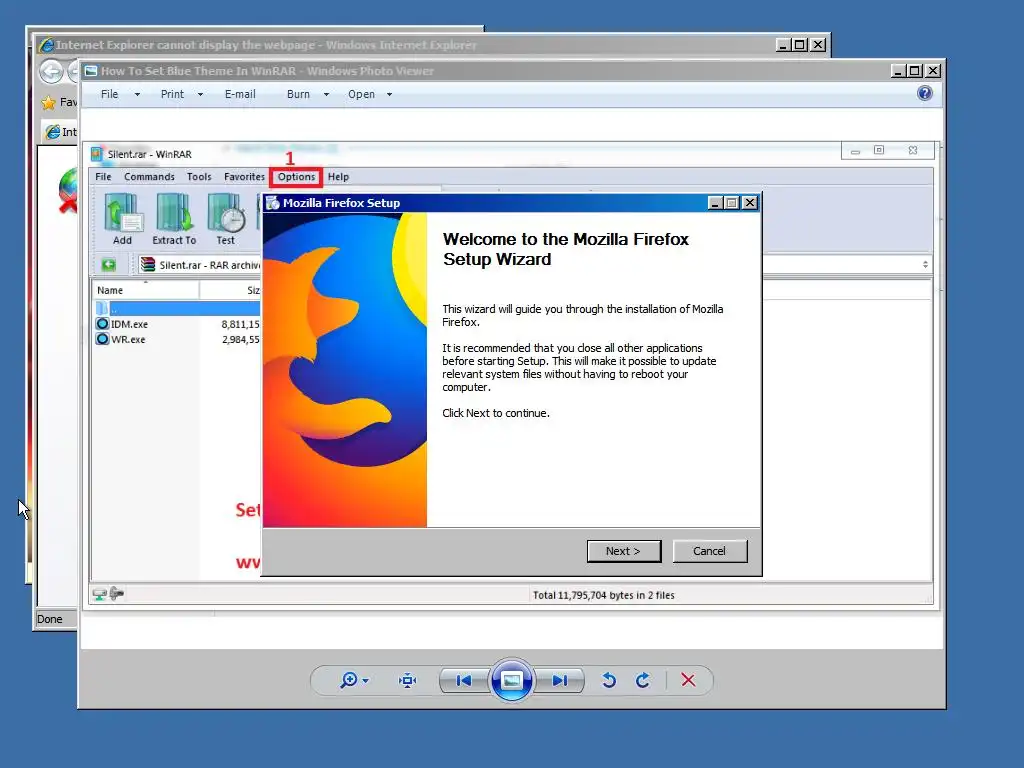This screenshot has width=1024, height=768.
Task: Expand the WinRAR address bar dropdown
Action: [925, 264]
